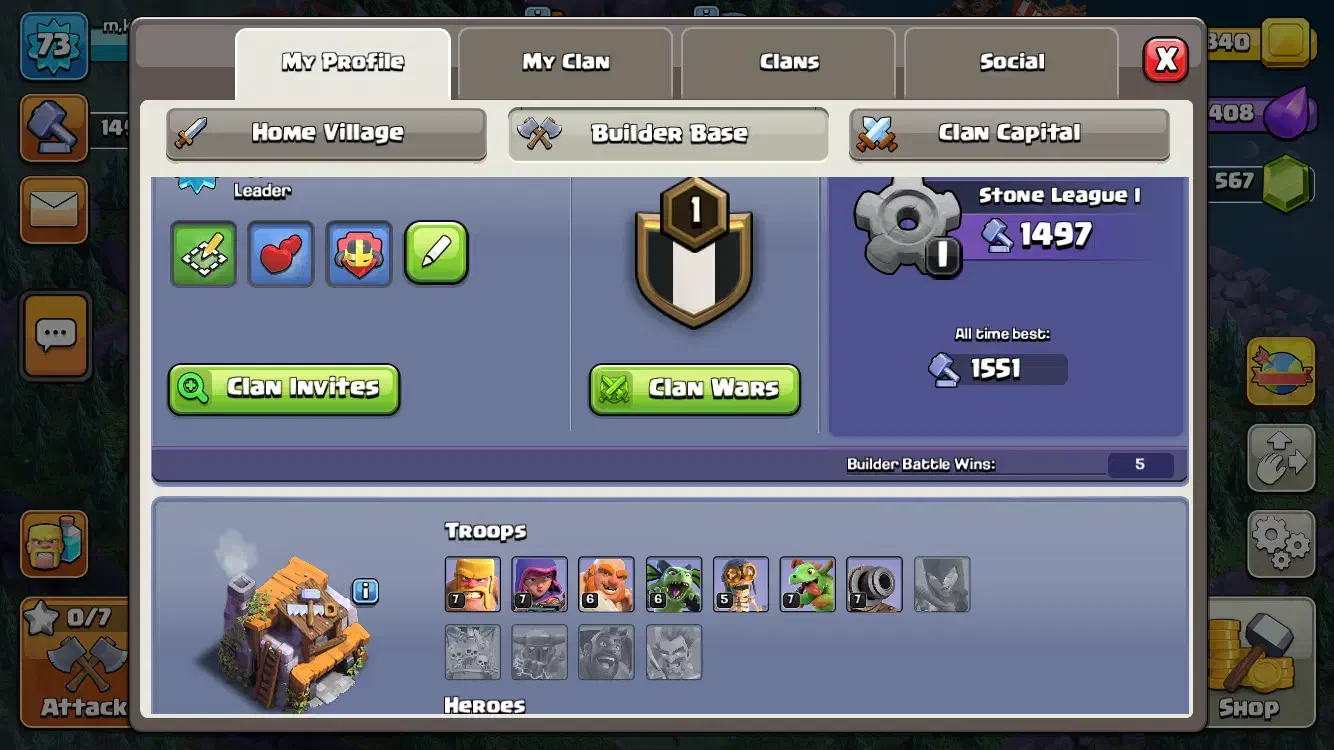This screenshot has width=1334, height=750.
Task: Click the Clan Wars button
Action: pos(695,389)
